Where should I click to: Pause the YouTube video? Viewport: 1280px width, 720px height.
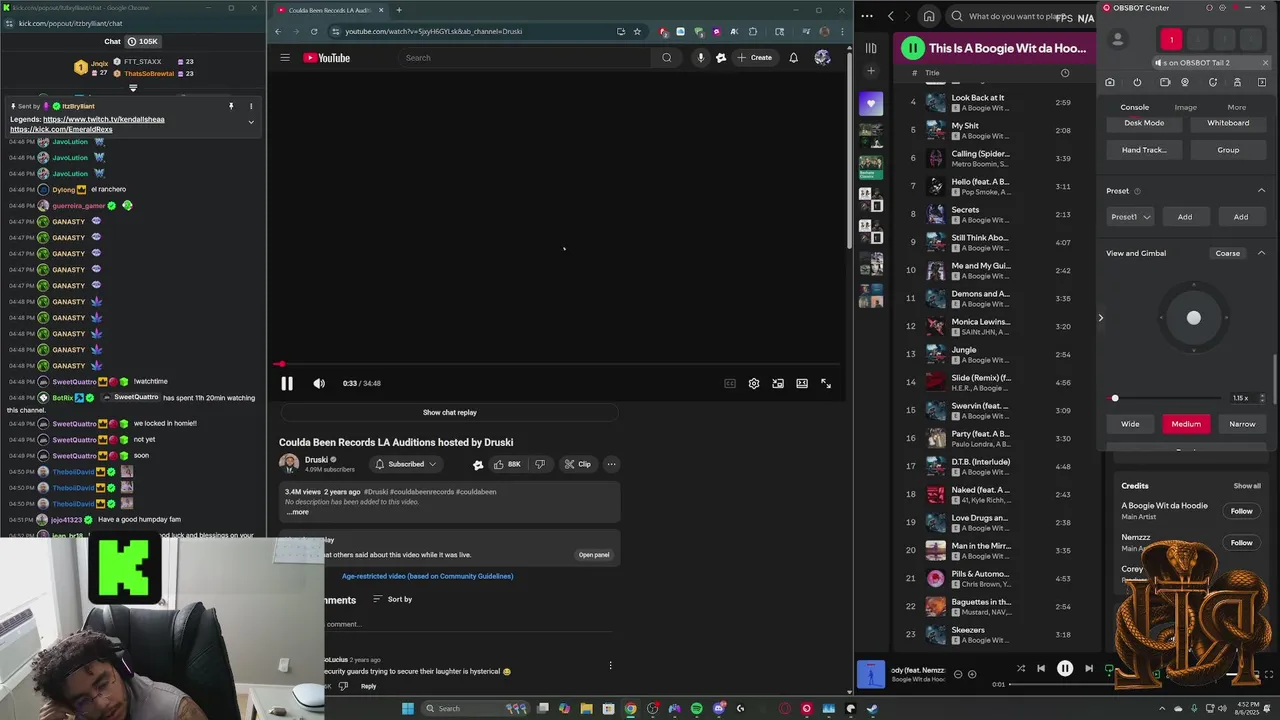coord(287,383)
